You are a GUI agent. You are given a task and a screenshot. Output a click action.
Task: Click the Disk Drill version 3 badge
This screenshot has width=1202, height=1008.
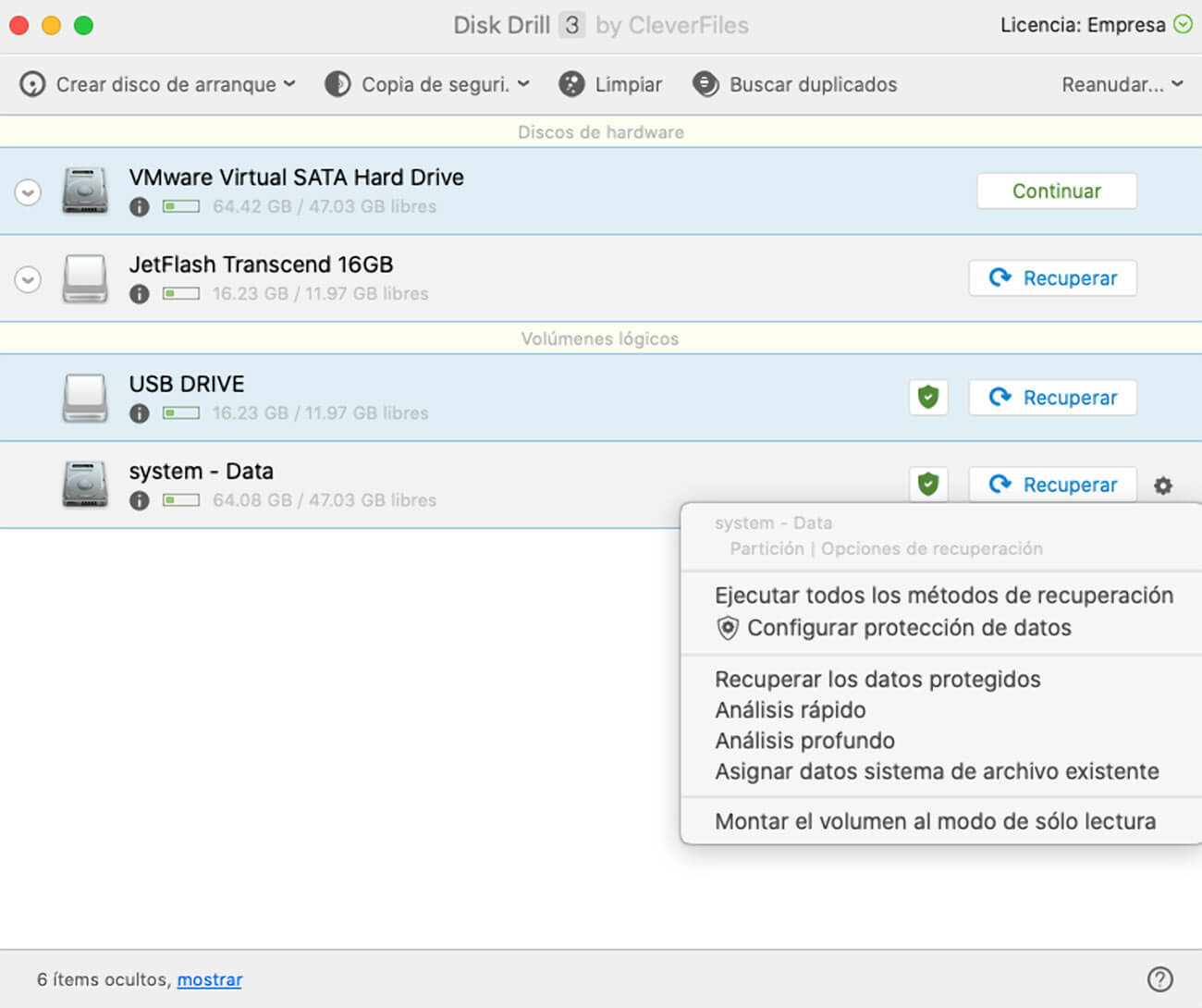[x=571, y=25]
